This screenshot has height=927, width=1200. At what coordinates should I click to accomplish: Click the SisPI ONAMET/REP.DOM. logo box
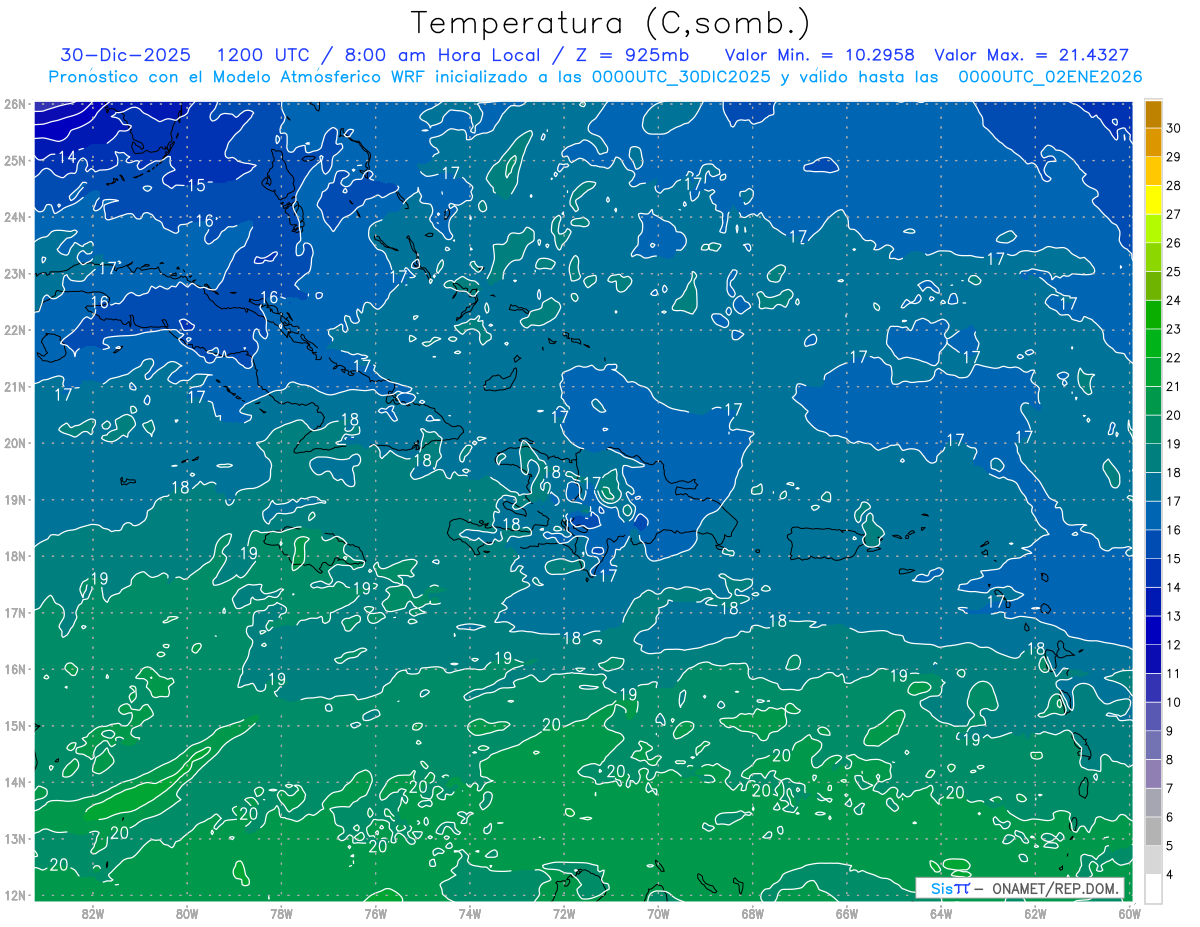1019,888
